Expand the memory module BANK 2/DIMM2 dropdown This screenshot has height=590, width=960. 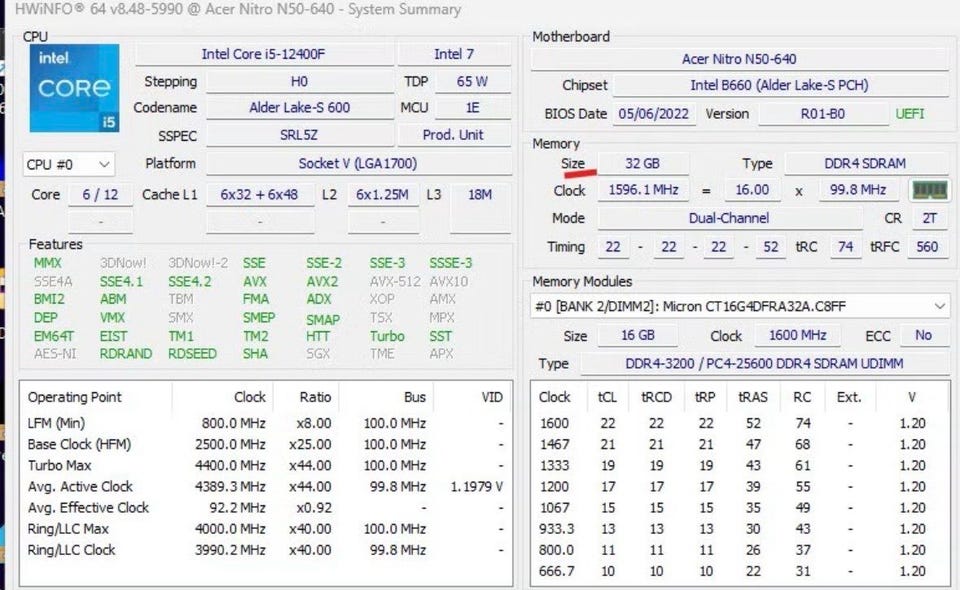740,306
